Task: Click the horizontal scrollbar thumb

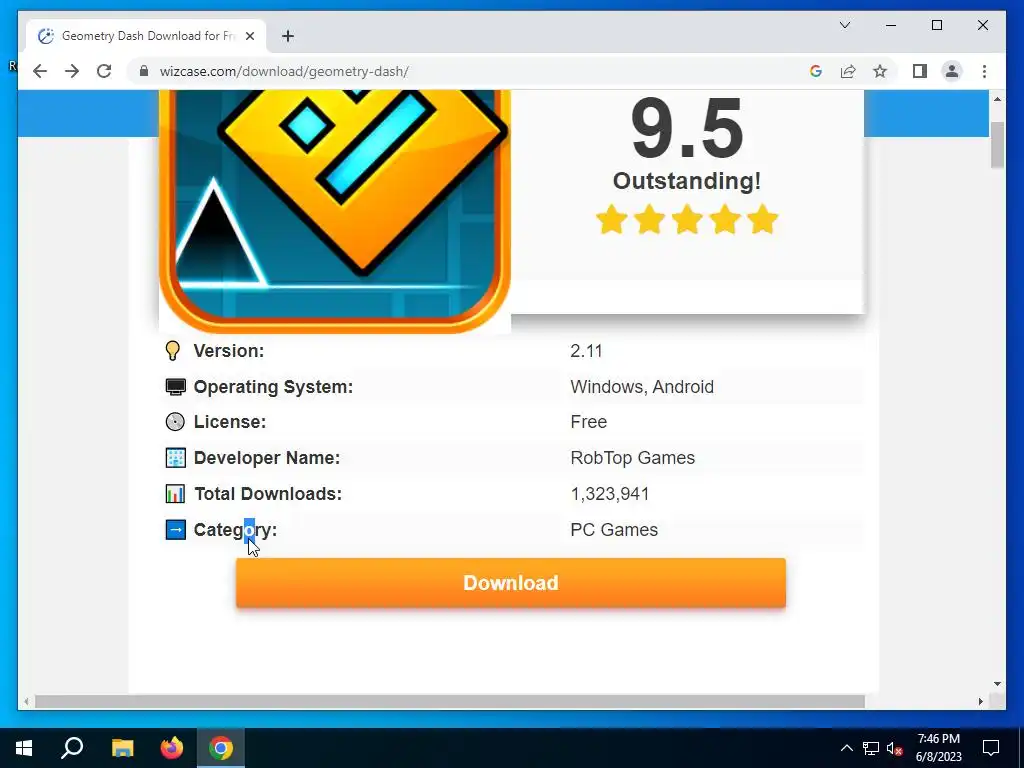Action: point(450,701)
